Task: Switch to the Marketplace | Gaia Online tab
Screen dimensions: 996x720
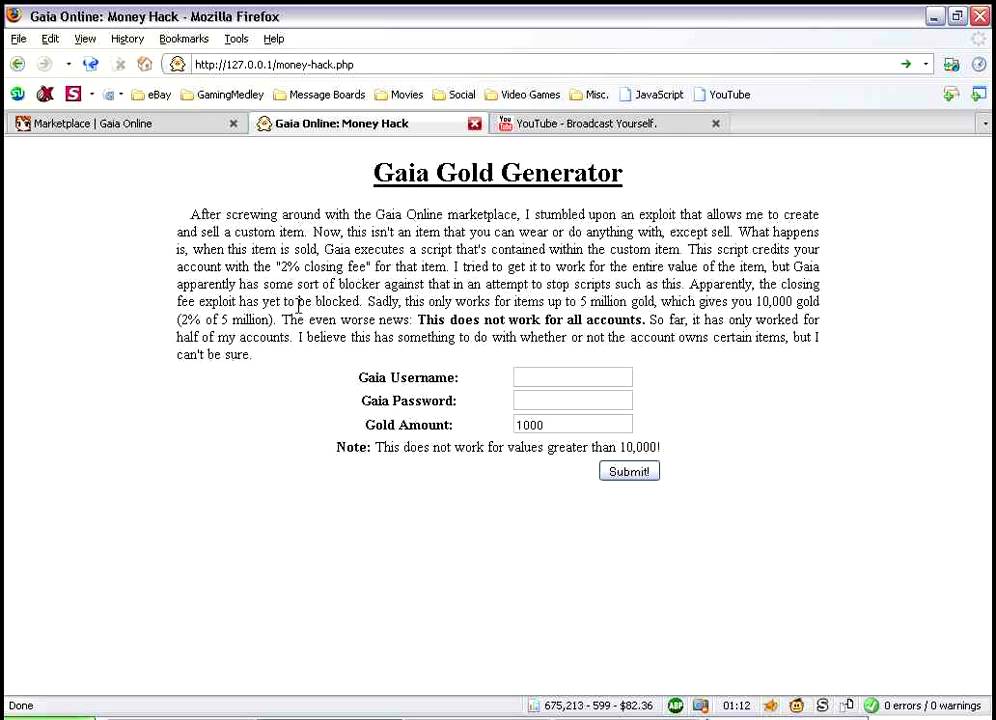Action: pos(126,123)
